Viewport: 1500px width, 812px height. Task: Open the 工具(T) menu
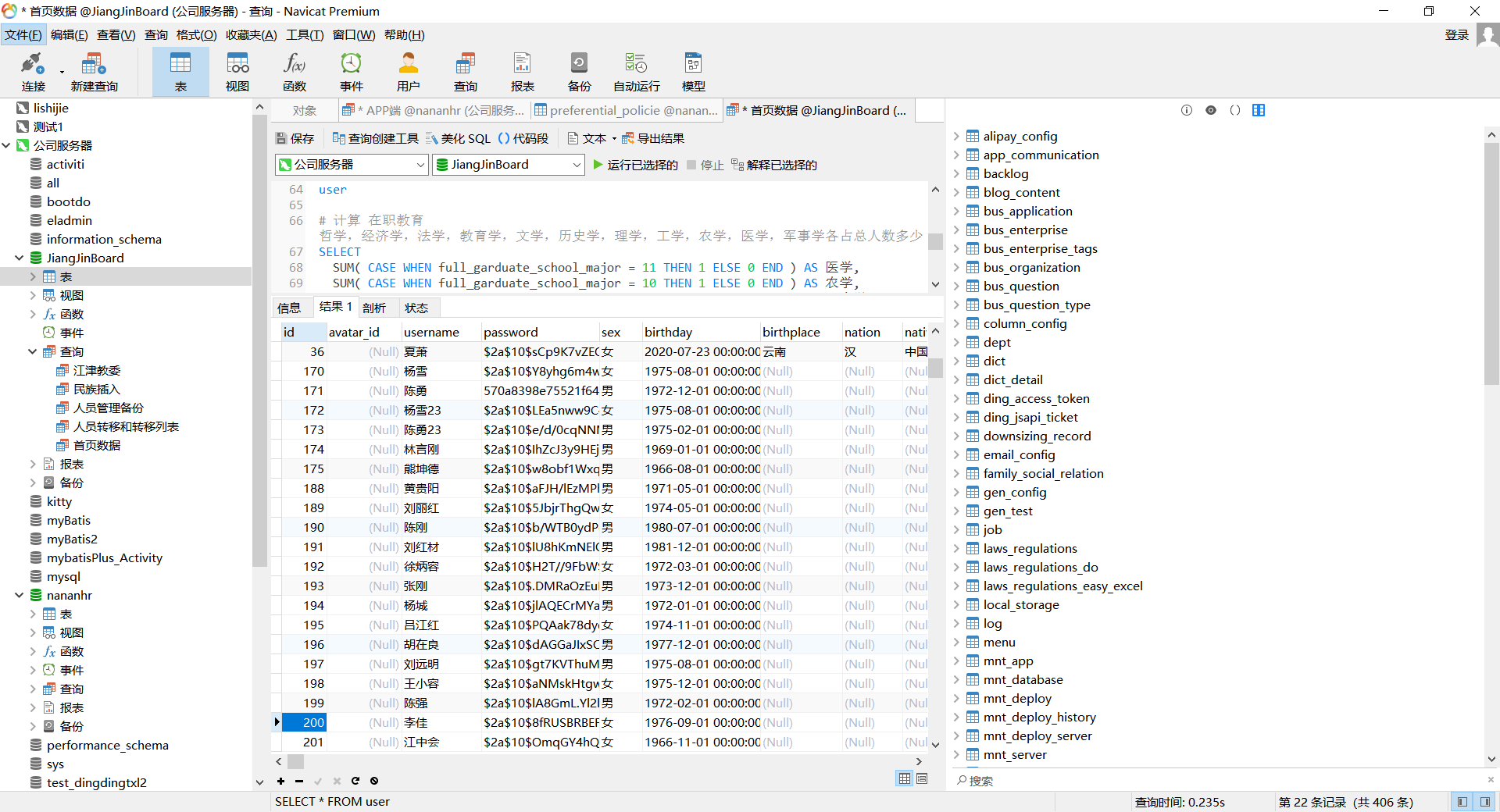pos(305,35)
